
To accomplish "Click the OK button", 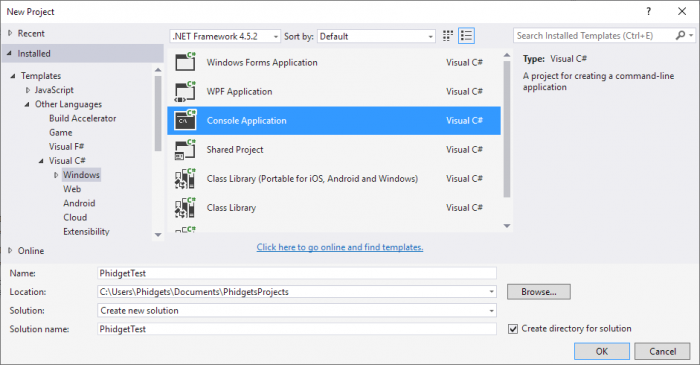I will (602, 351).
